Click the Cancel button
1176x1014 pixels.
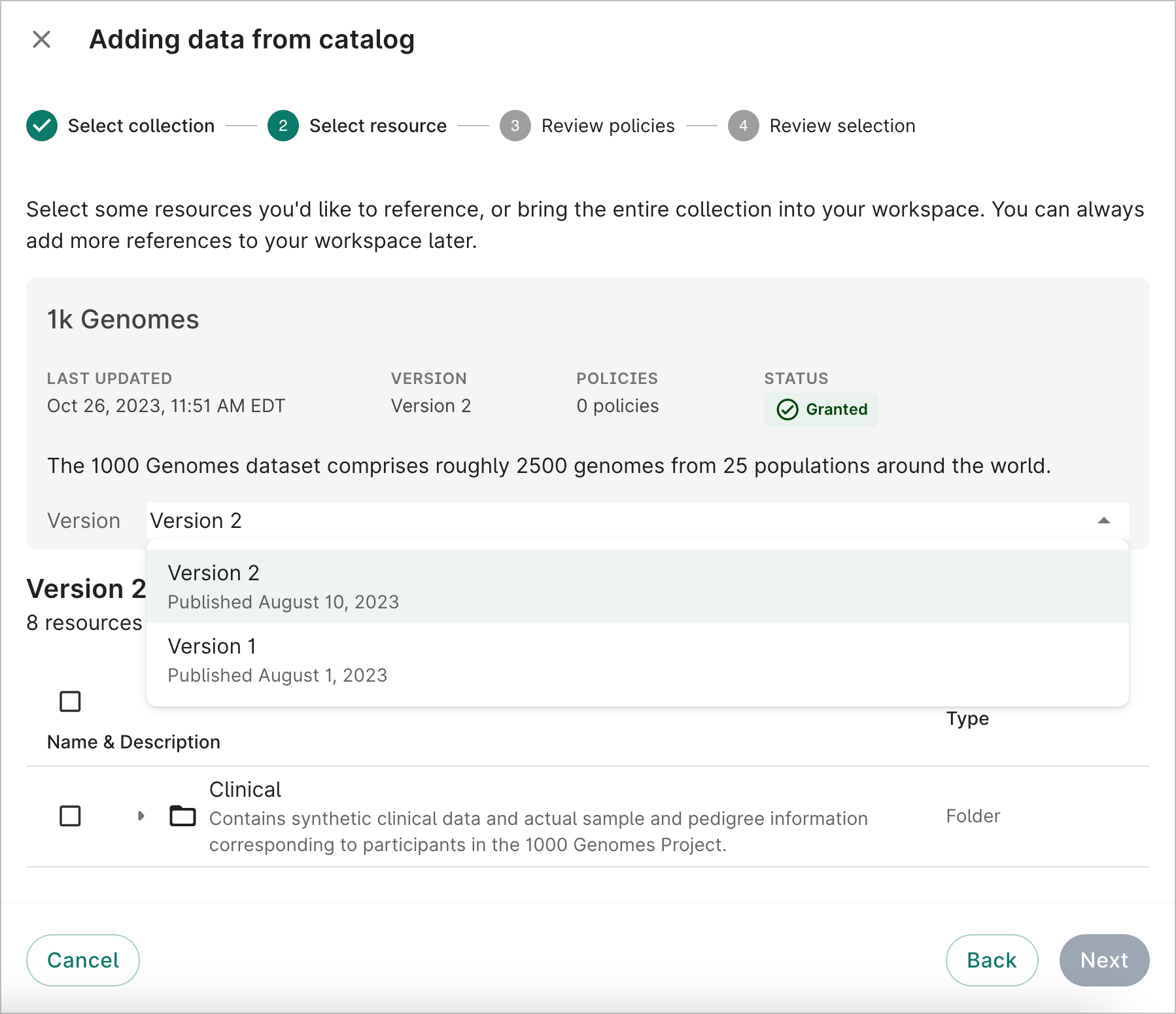pyautogui.click(x=83, y=960)
